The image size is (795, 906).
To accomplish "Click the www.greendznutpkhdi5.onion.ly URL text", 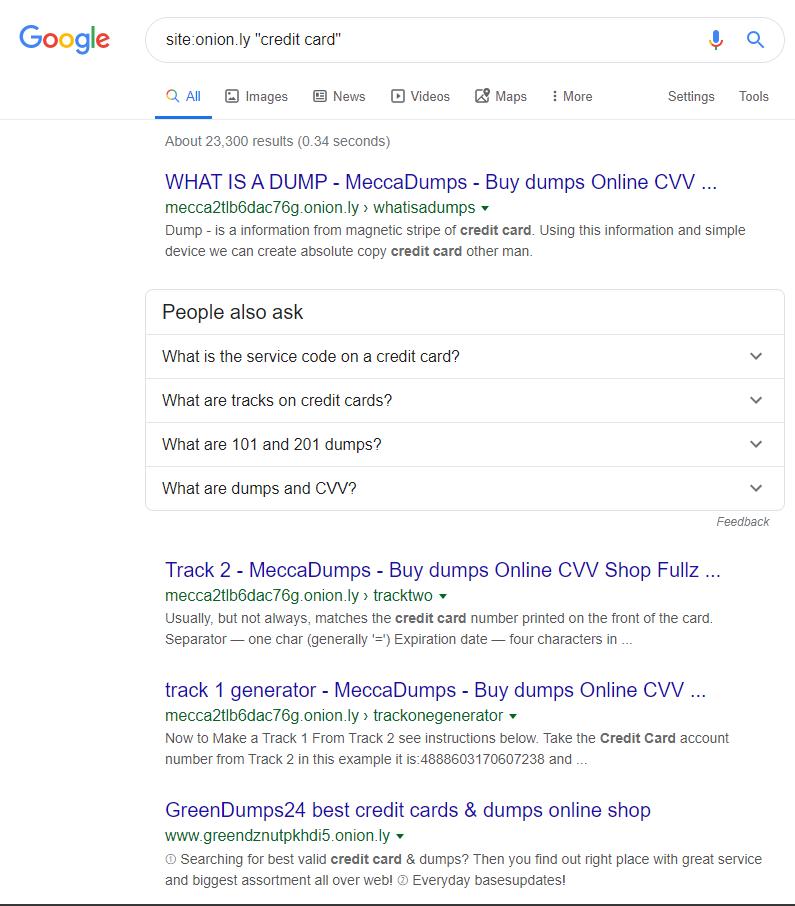I will pos(278,836).
